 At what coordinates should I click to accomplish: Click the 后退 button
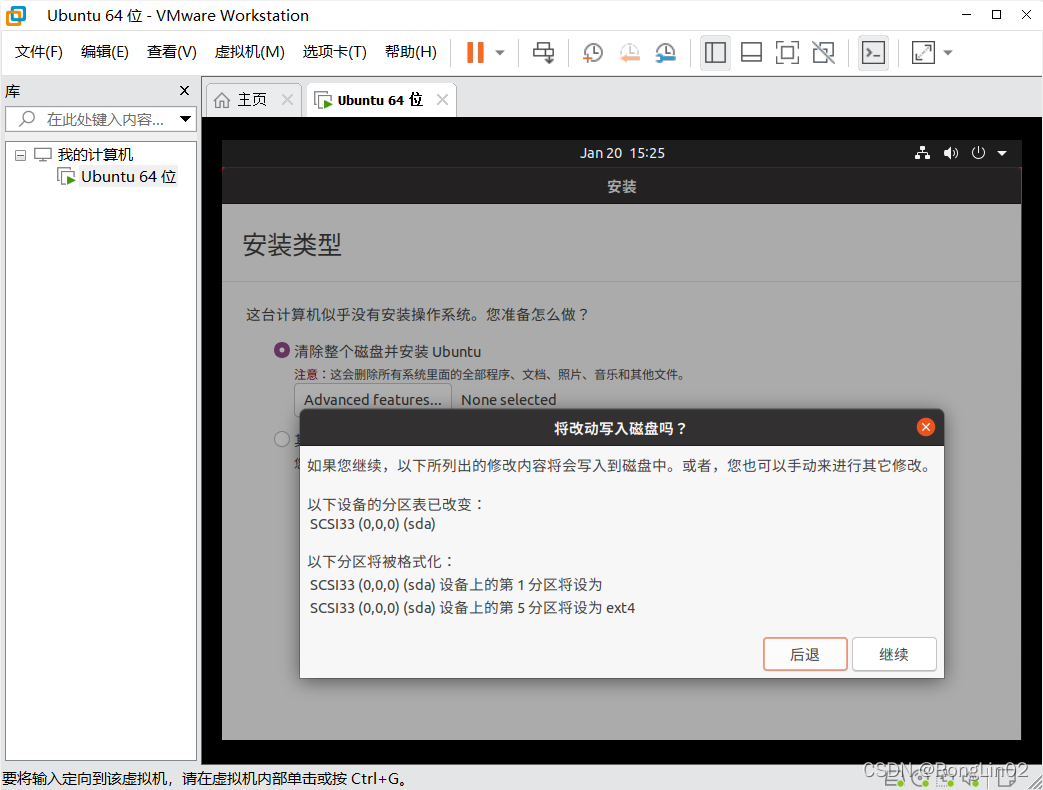[x=805, y=654]
